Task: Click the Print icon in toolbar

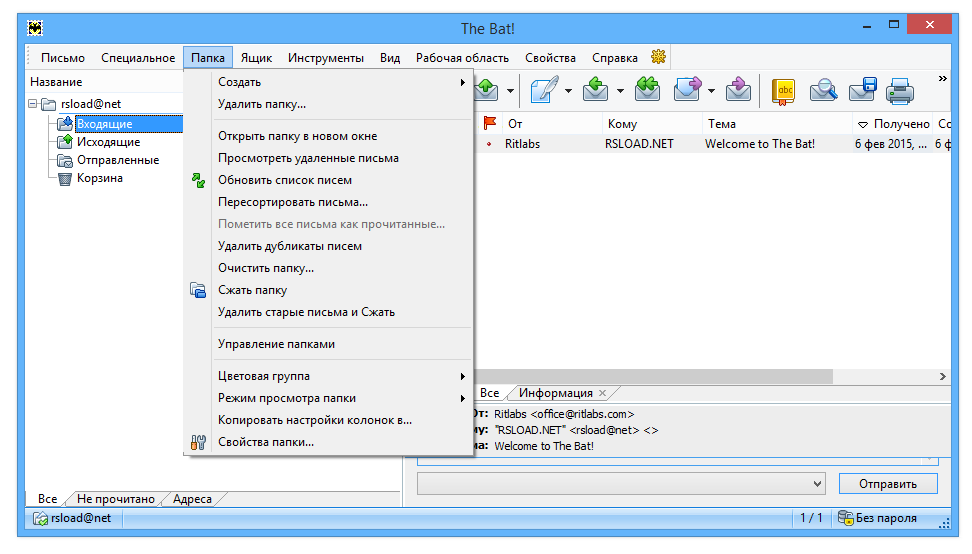Action: click(900, 91)
